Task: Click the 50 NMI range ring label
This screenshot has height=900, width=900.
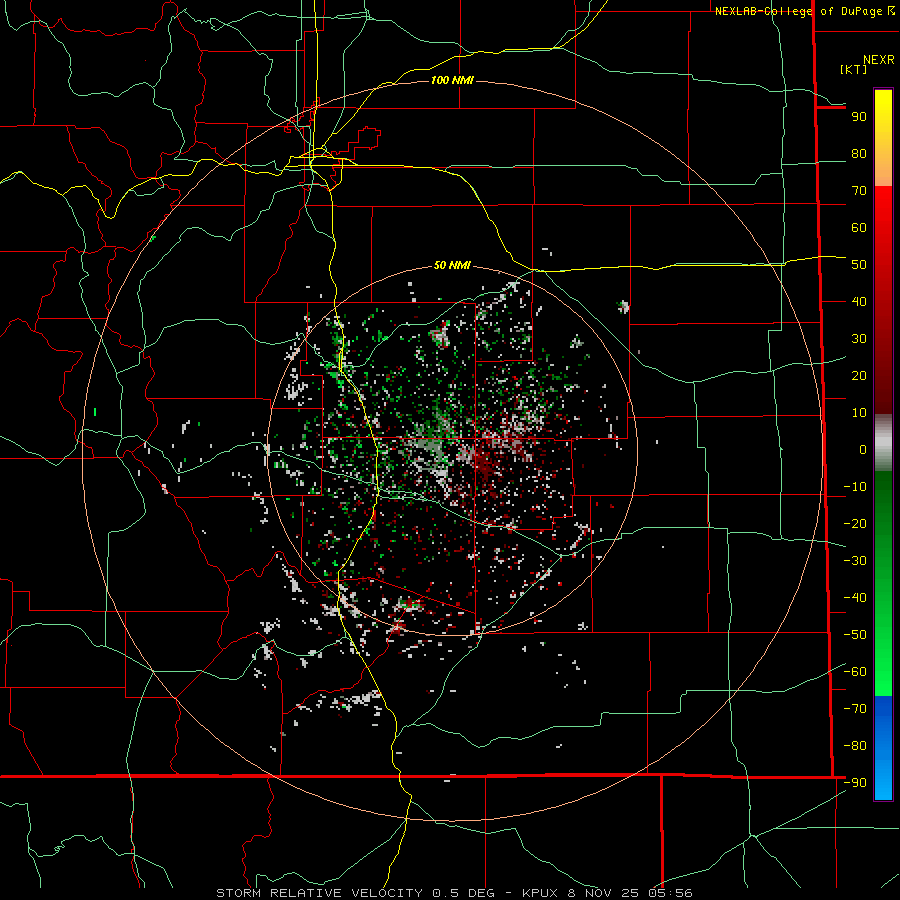Action: (452, 265)
